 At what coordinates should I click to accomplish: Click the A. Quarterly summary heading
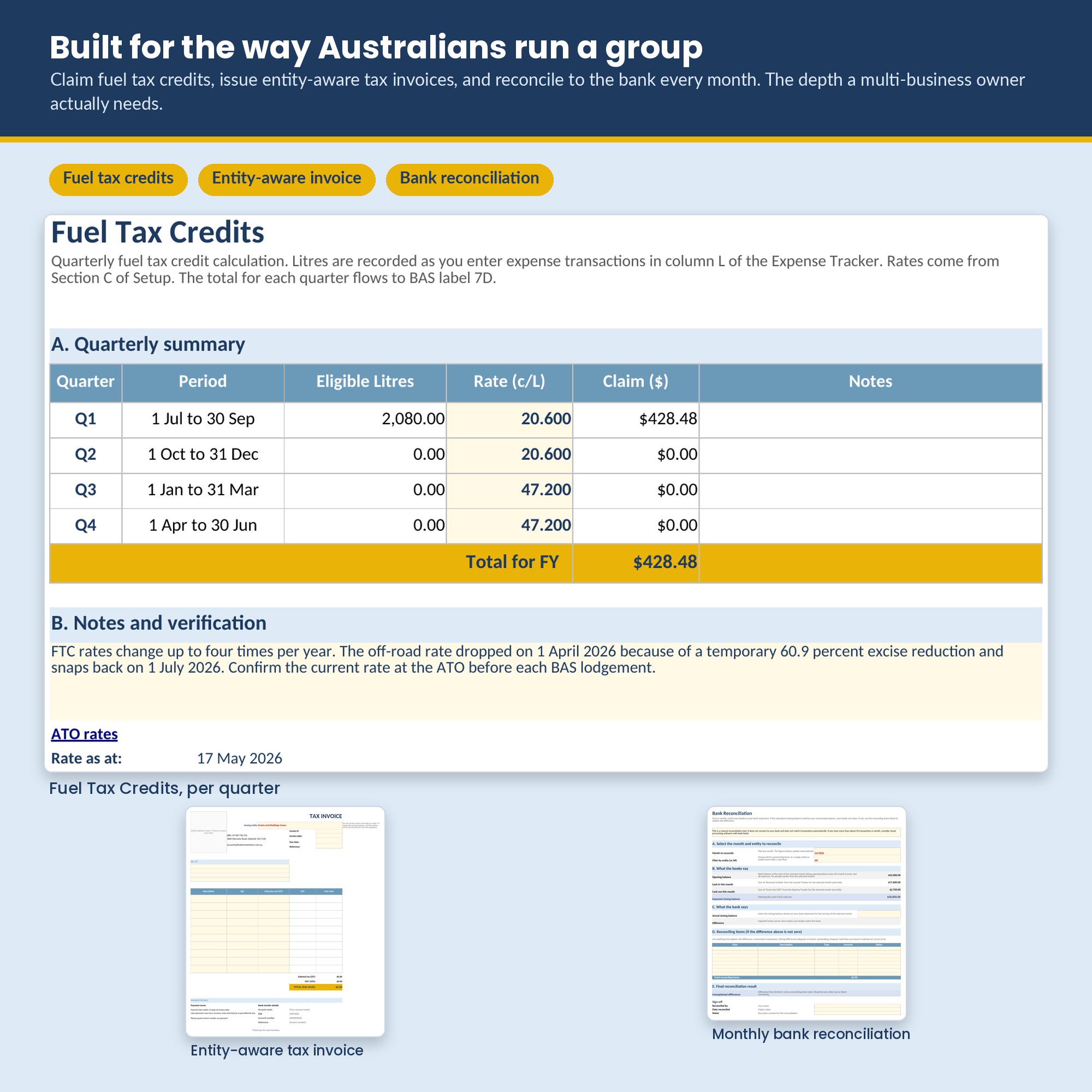tap(148, 345)
